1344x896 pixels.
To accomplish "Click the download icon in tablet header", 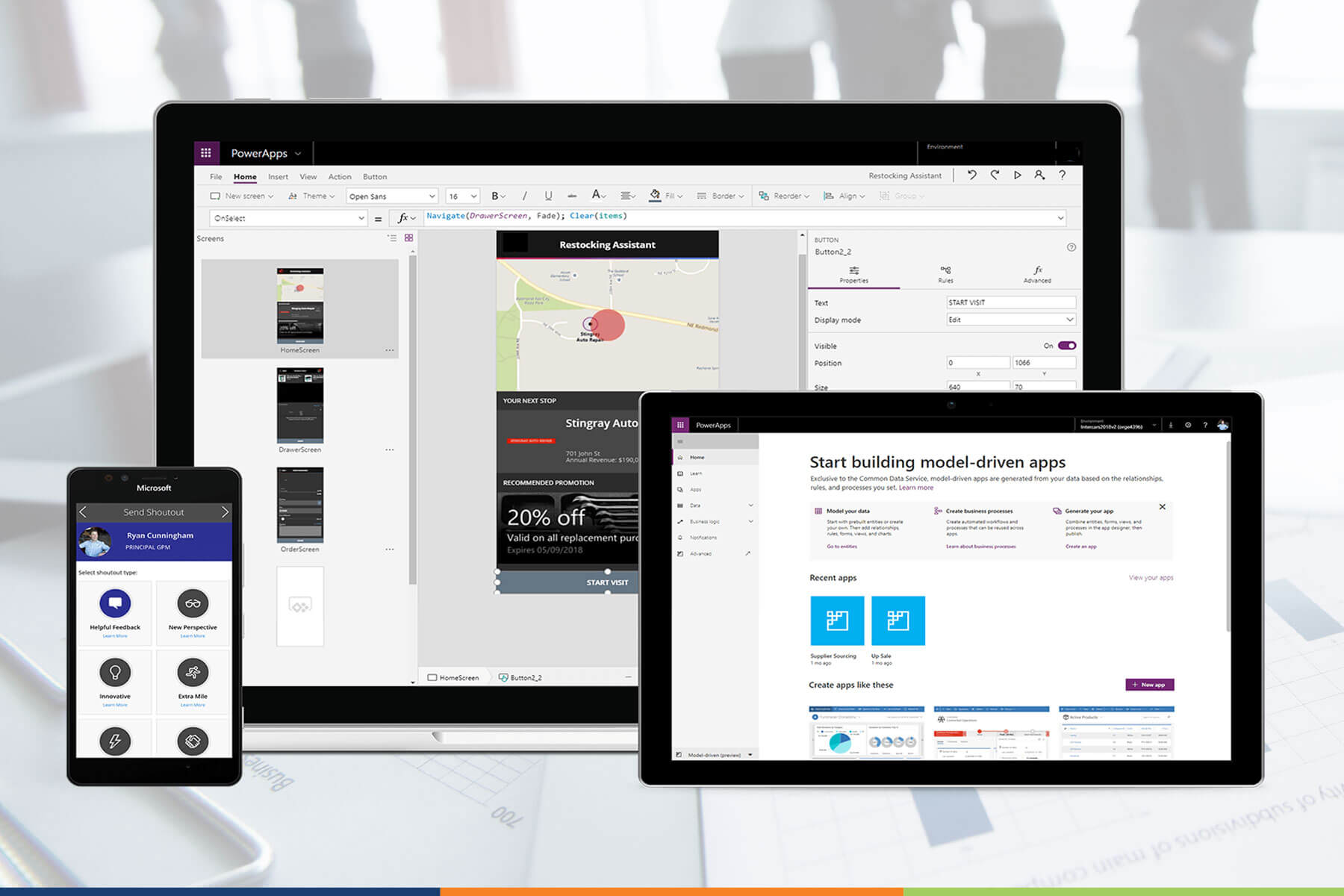I will click(1171, 425).
